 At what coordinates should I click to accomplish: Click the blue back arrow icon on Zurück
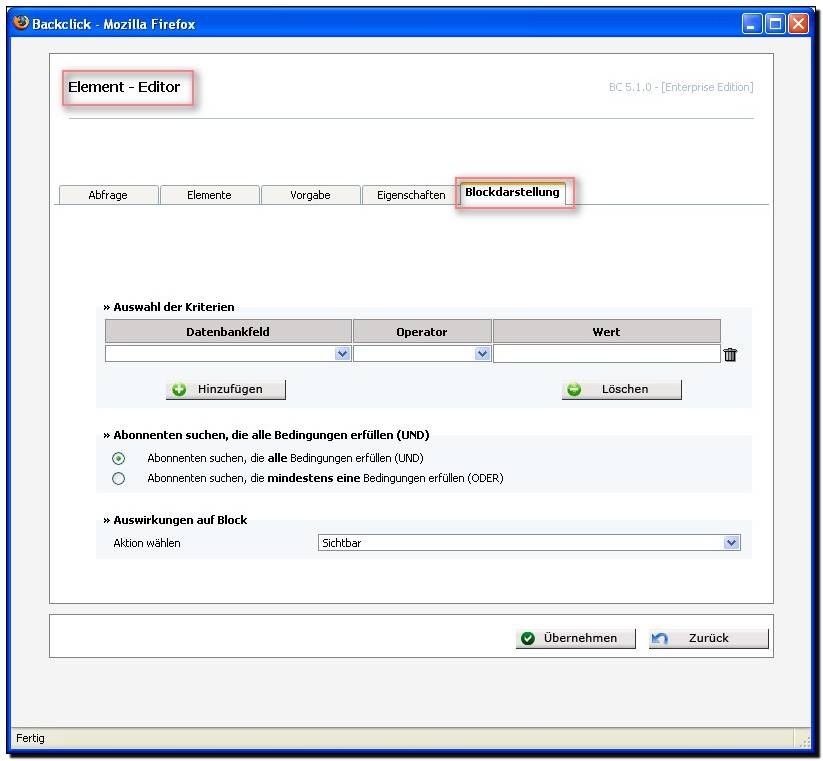pos(659,638)
